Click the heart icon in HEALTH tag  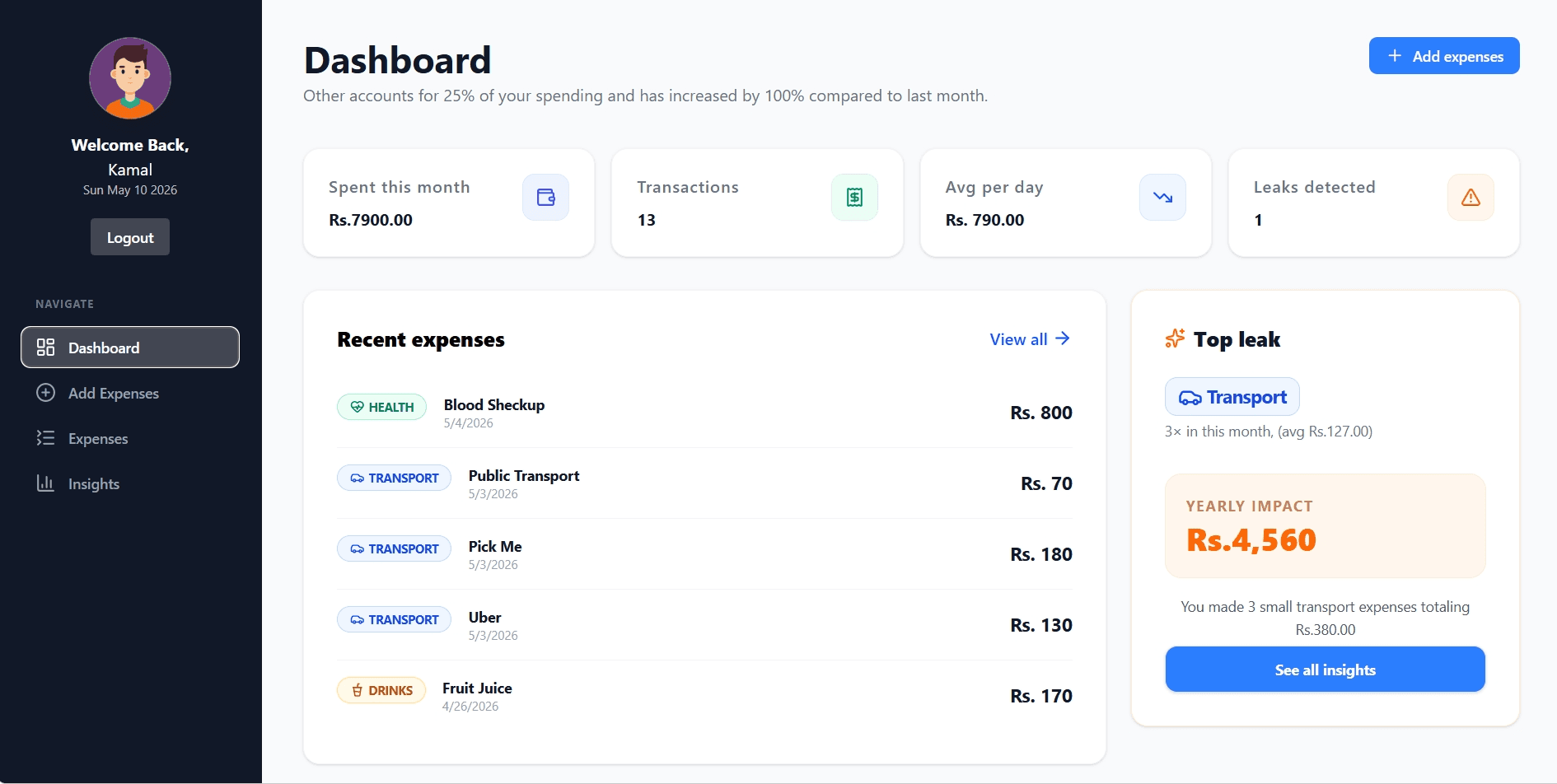357,407
